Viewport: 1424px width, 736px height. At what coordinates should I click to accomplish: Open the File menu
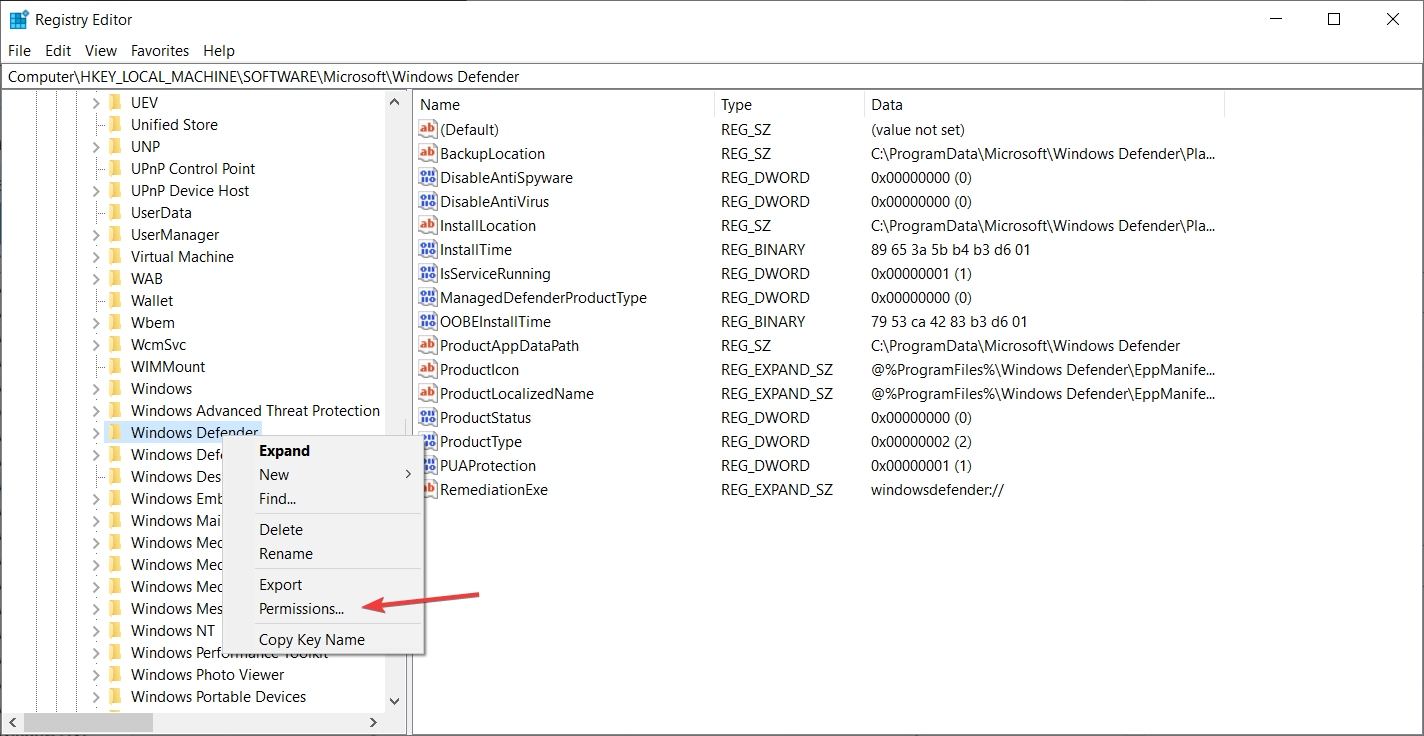pos(19,50)
